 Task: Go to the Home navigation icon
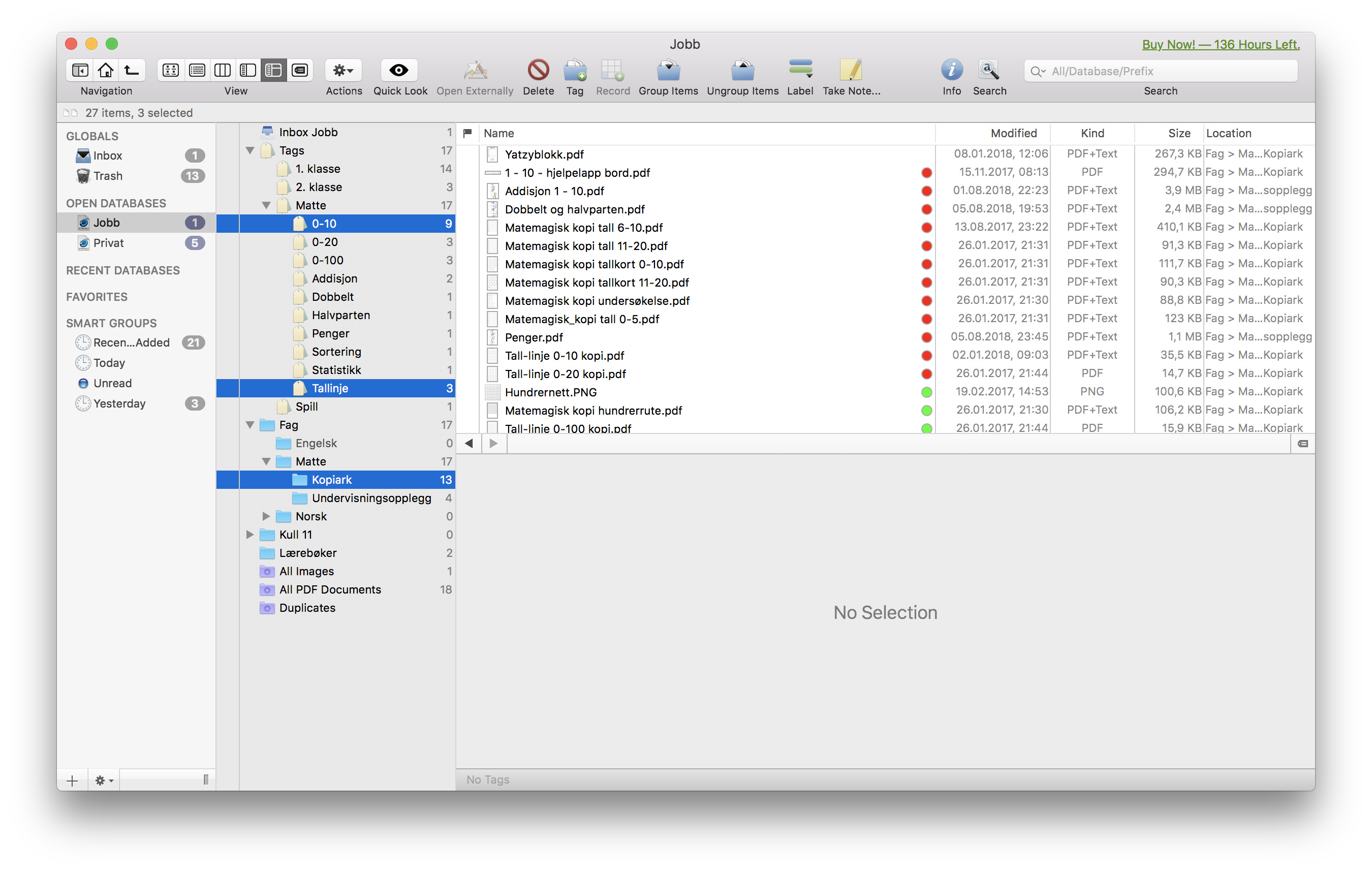tap(105, 71)
